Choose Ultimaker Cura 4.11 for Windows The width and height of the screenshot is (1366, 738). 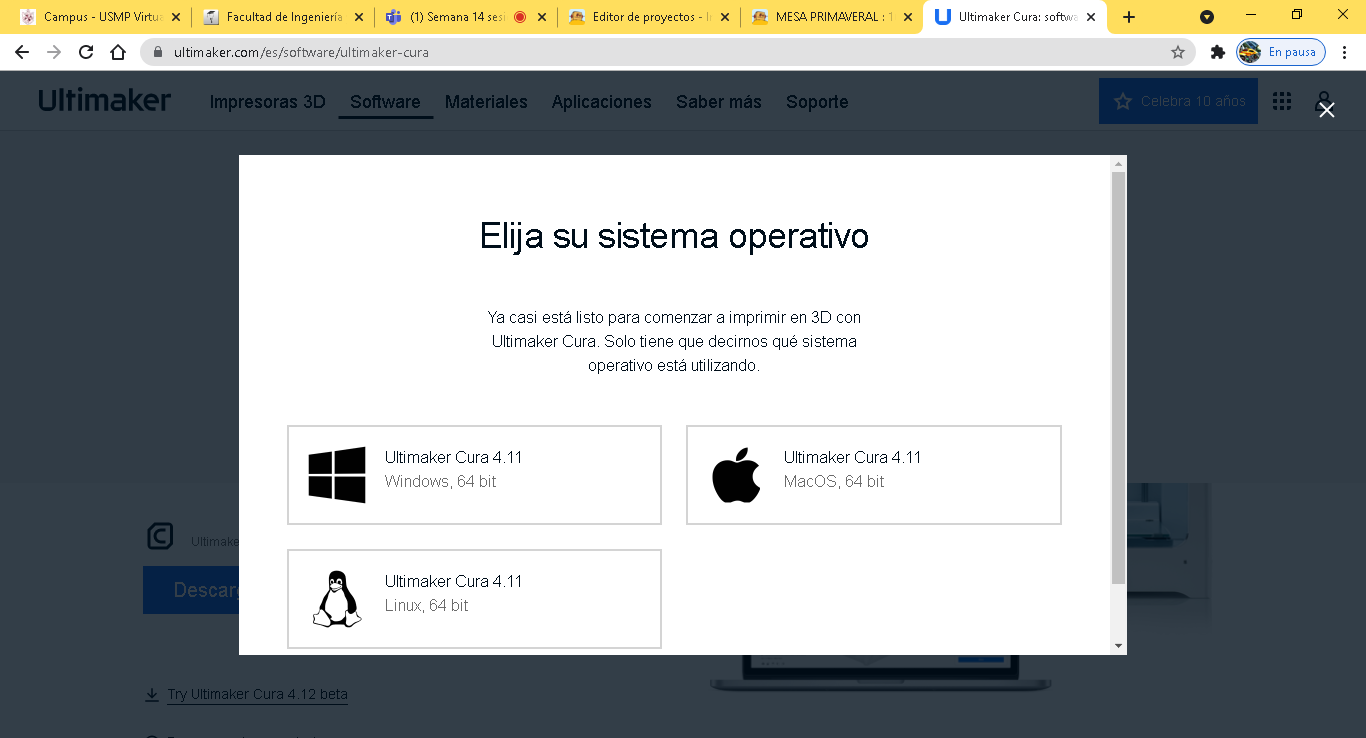474,475
